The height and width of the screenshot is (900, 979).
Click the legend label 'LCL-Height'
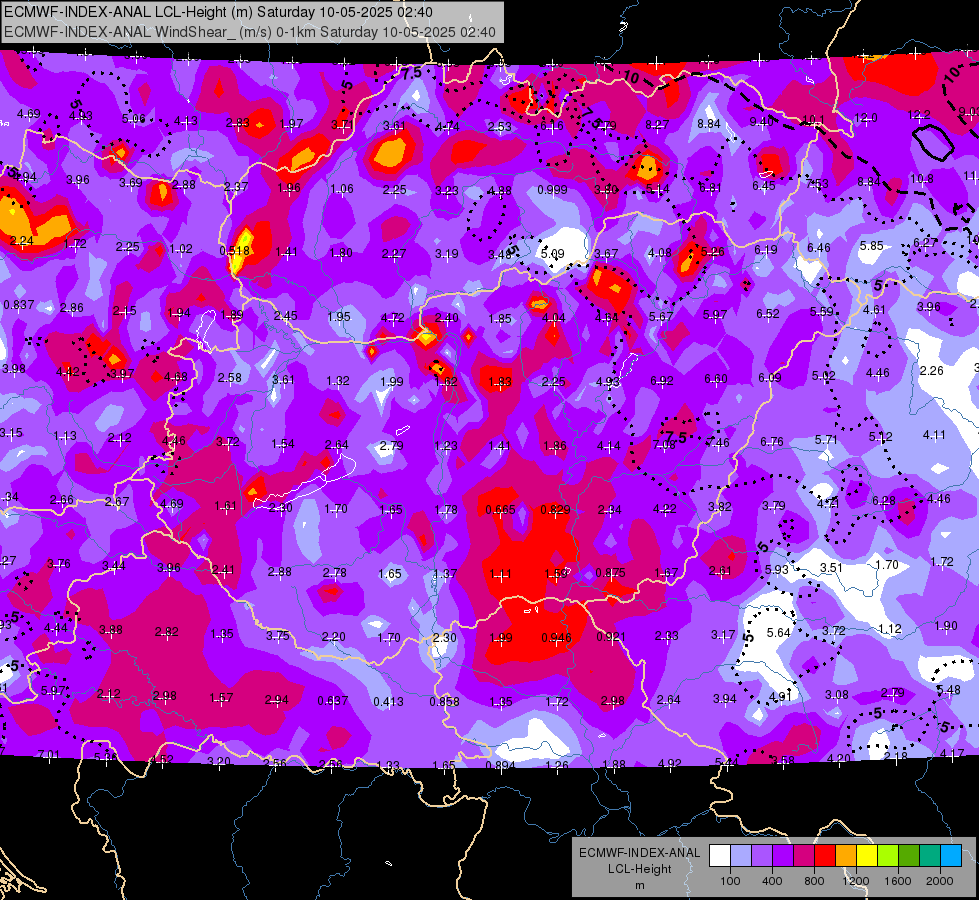[639, 869]
